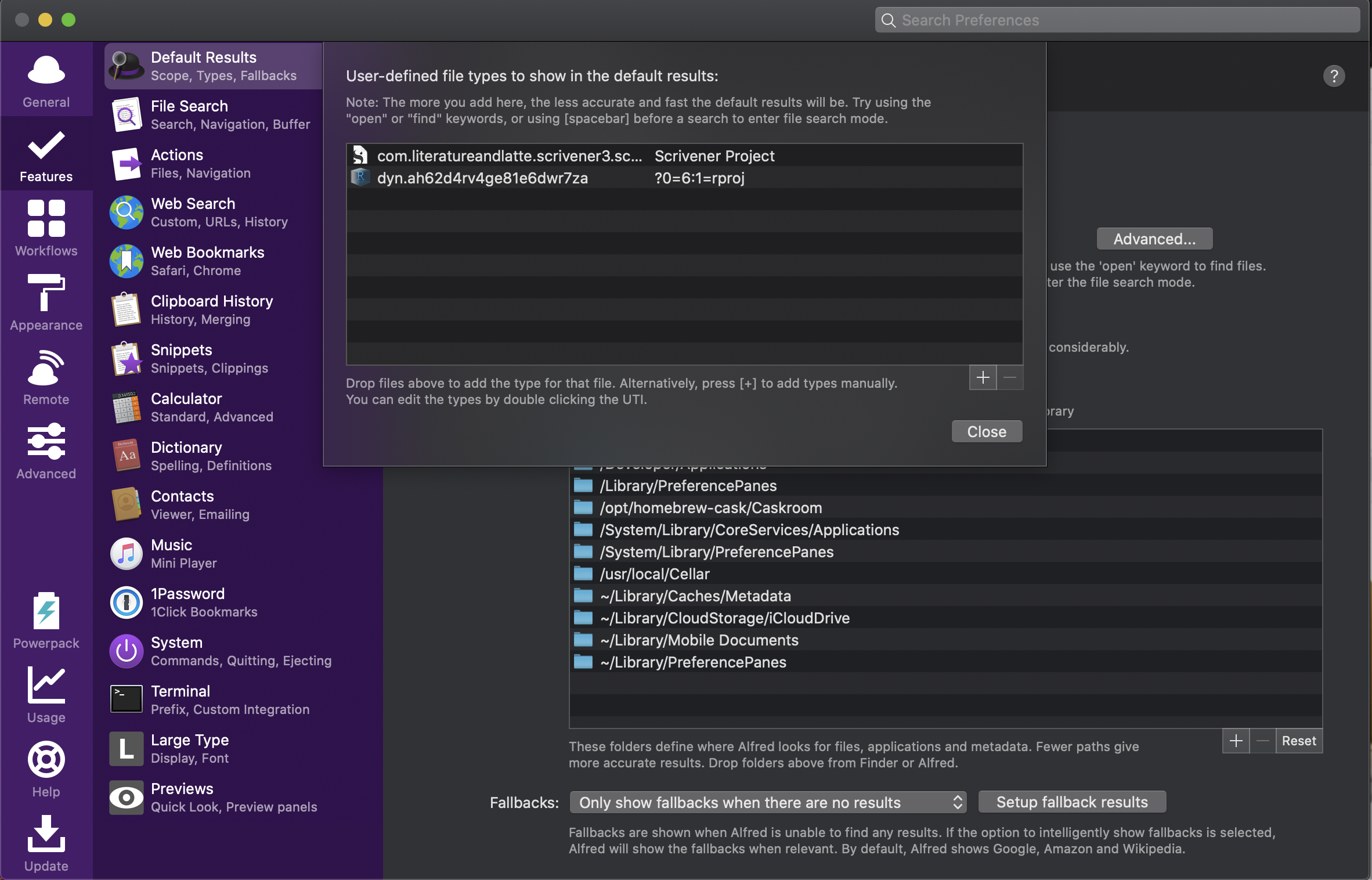The image size is (1372, 880).
Task: Open the Workflows section
Action: (x=46, y=229)
